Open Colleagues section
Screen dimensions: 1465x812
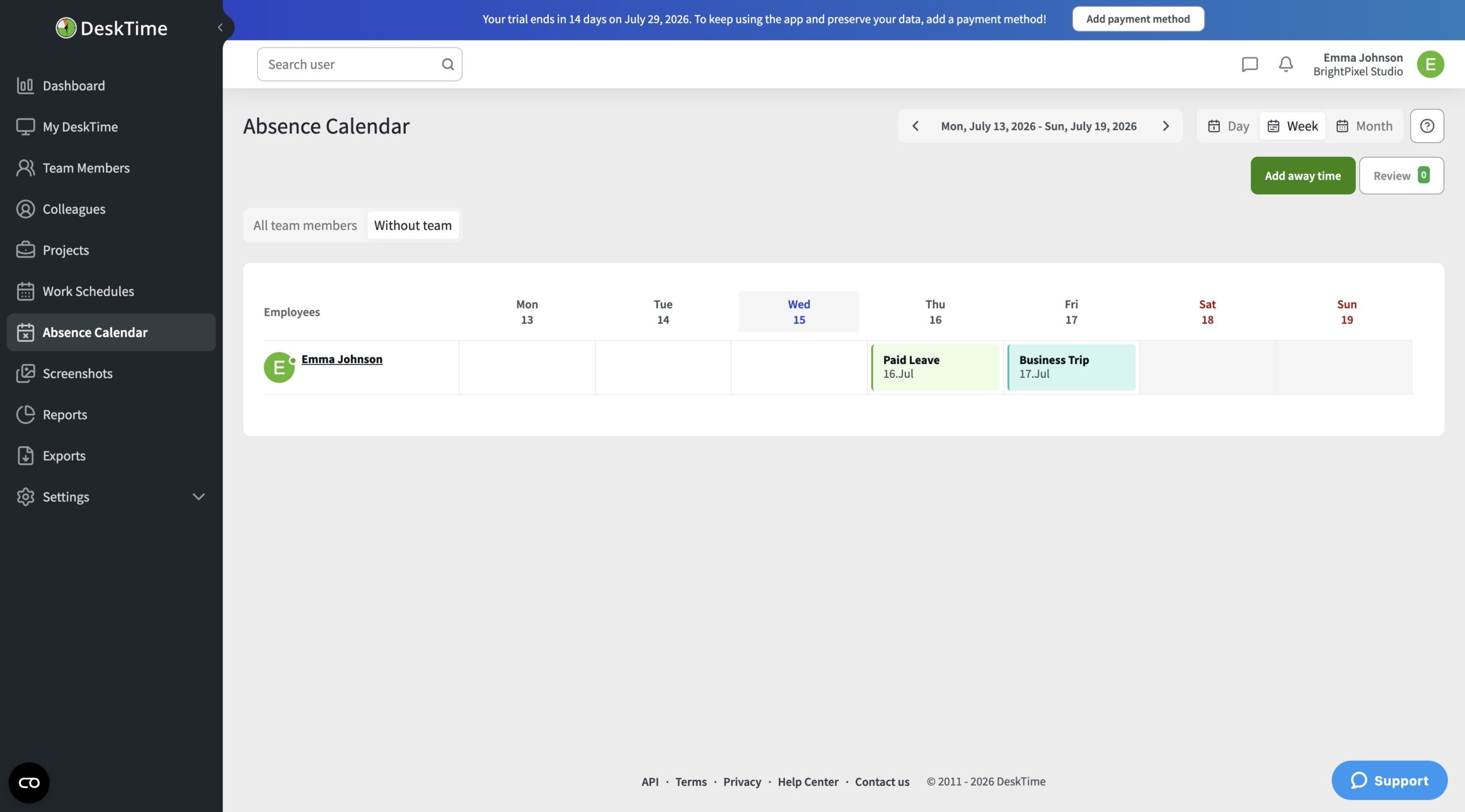point(111,209)
